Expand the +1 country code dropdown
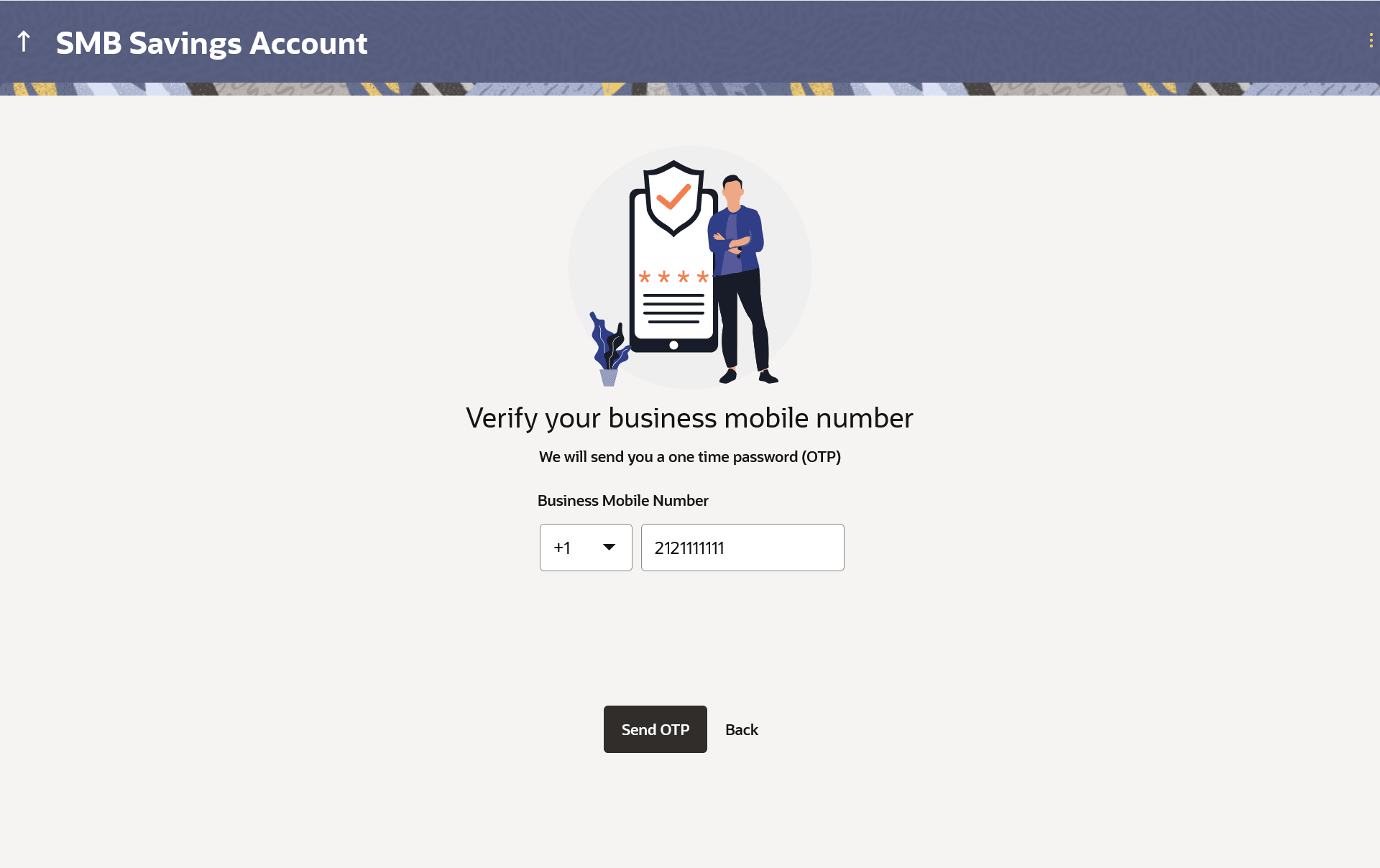 [x=586, y=548]
